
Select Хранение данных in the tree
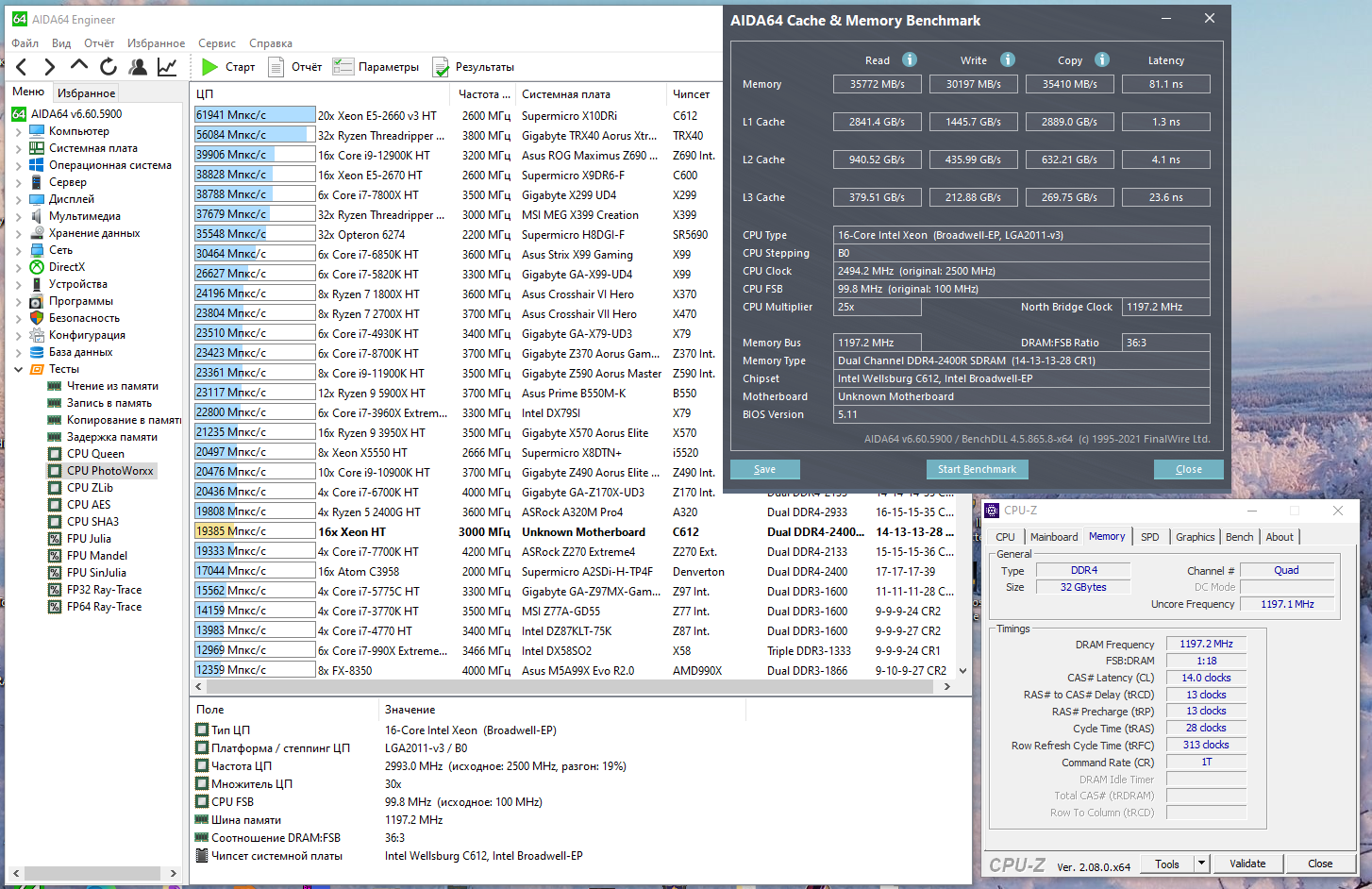[x=93, y=233]
